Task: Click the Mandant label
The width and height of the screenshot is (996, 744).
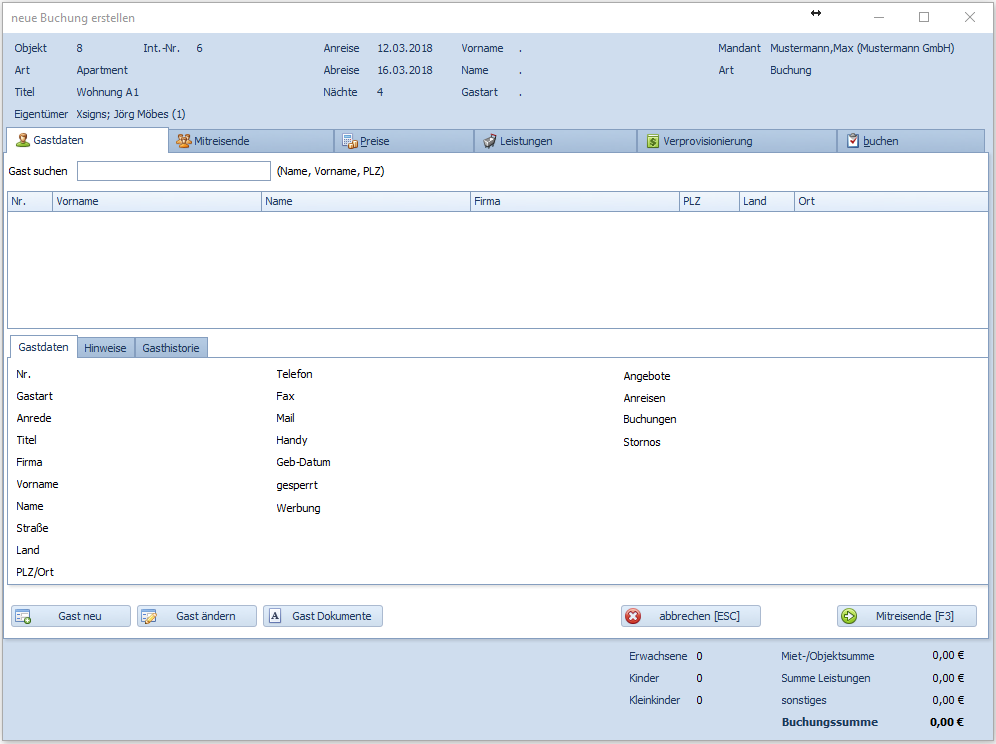Action: [739, 48]
